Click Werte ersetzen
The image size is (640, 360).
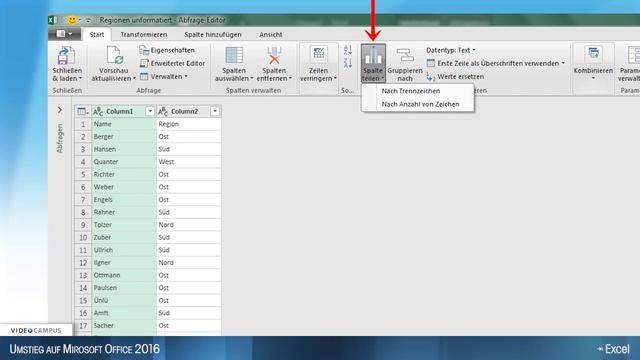coord(456,76)
